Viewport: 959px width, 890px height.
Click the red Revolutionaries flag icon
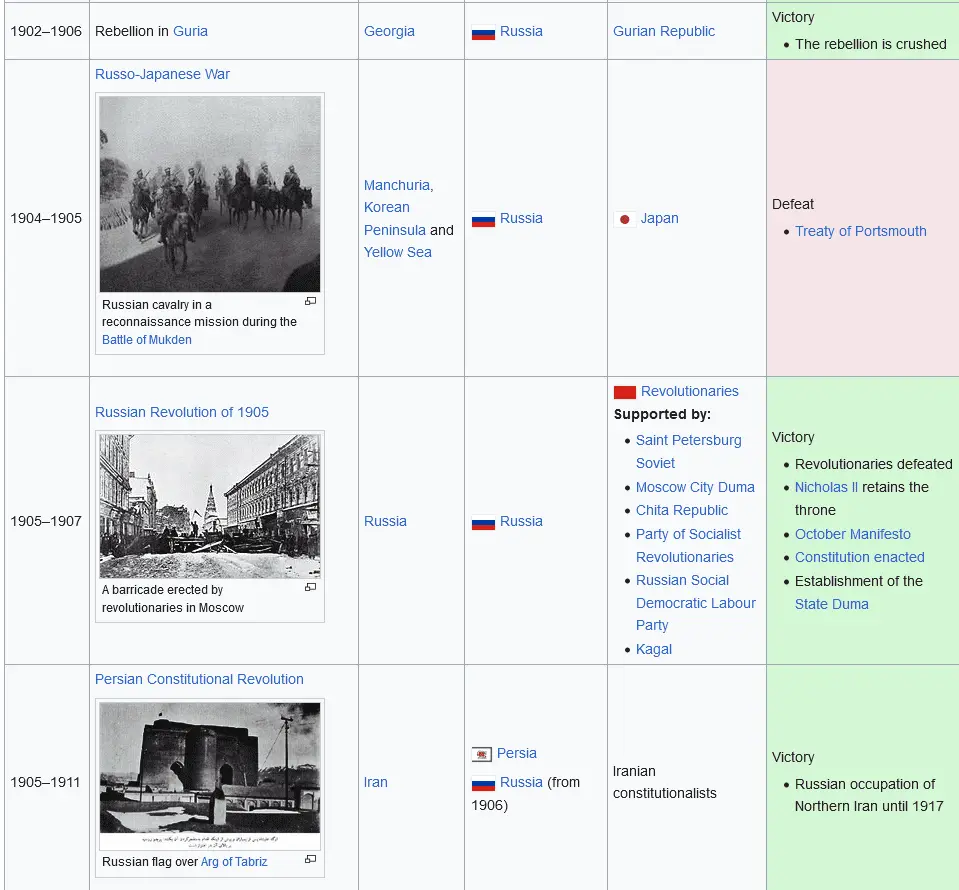pos(625,392)
